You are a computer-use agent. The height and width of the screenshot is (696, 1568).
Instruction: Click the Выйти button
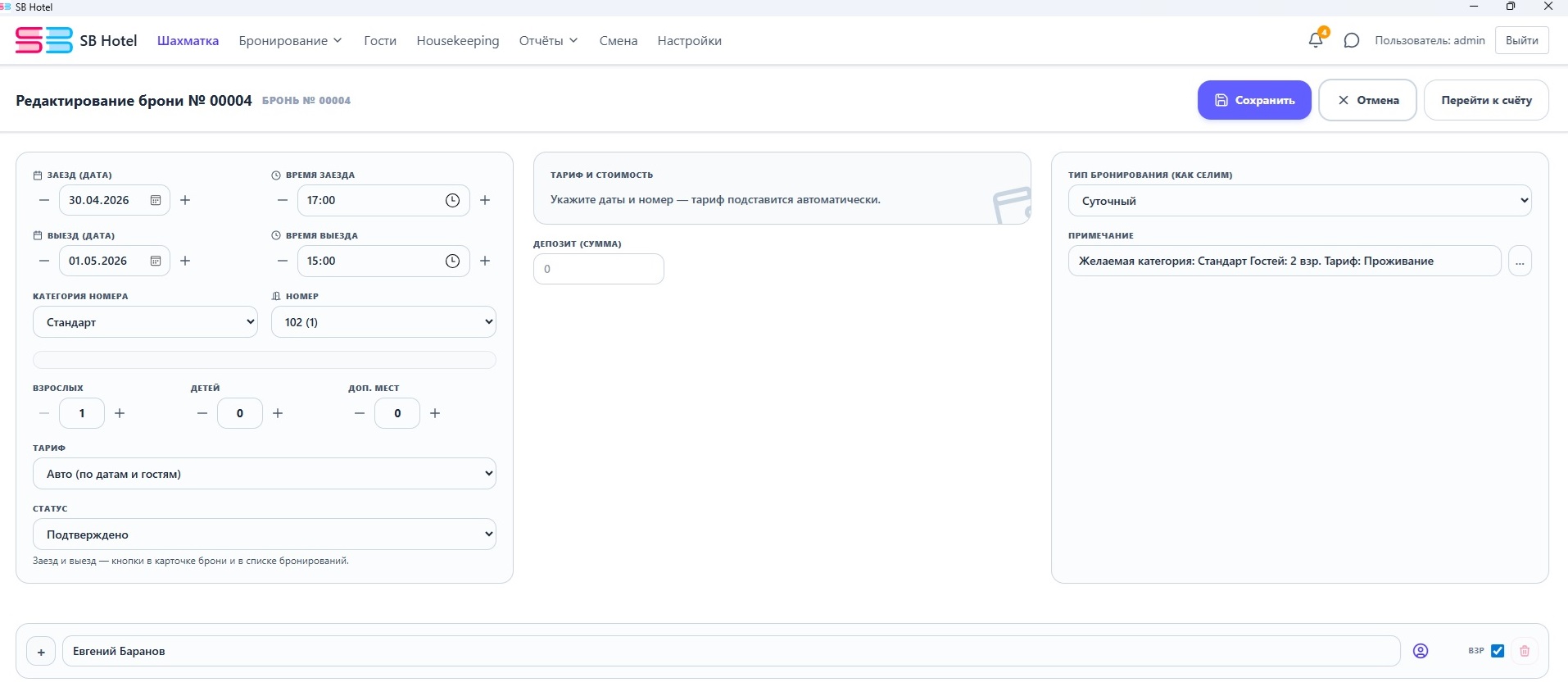tap(1522, 40)
